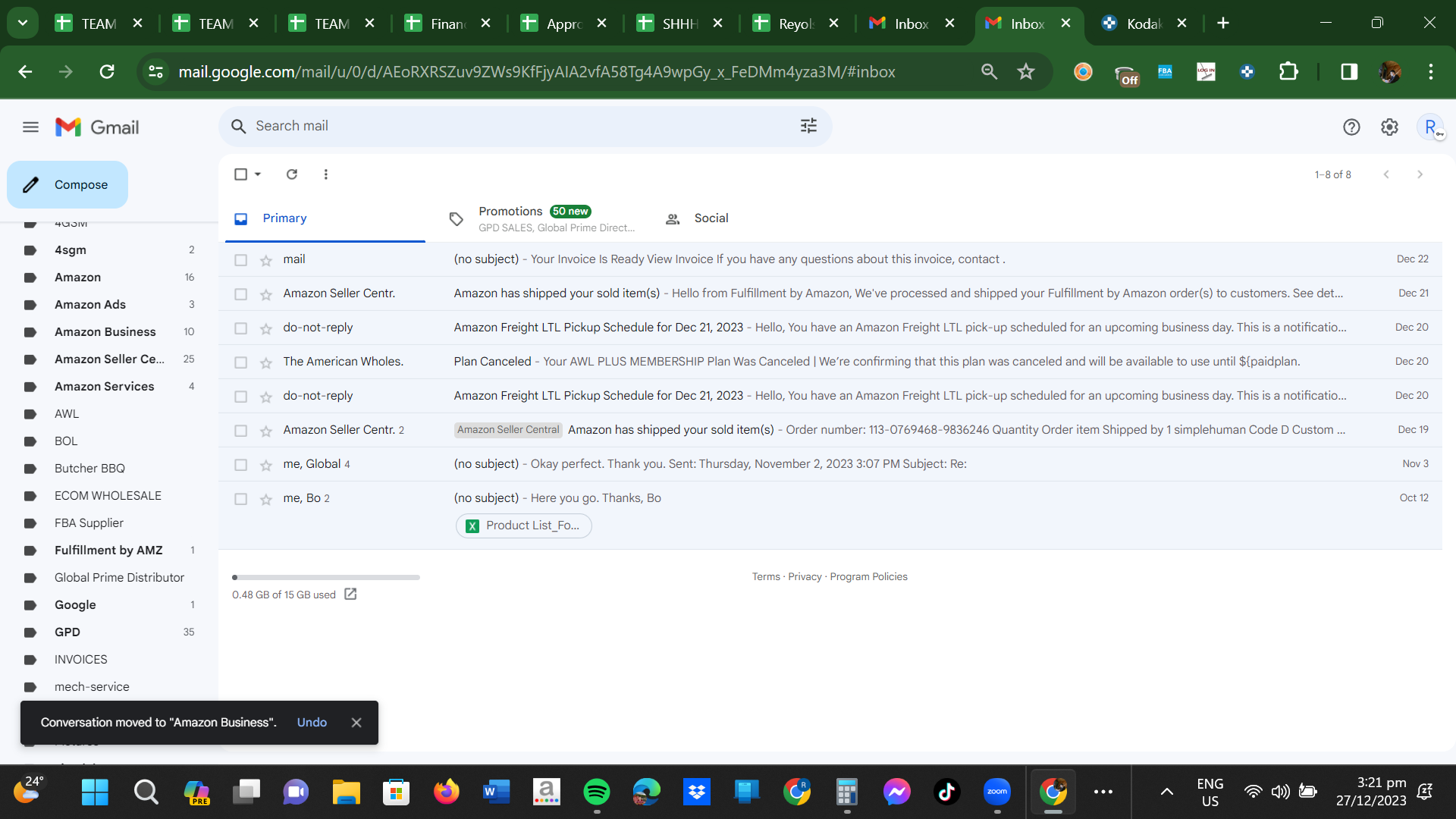Star the email from mail sender
1456x819 pixels.
(266, 260)
